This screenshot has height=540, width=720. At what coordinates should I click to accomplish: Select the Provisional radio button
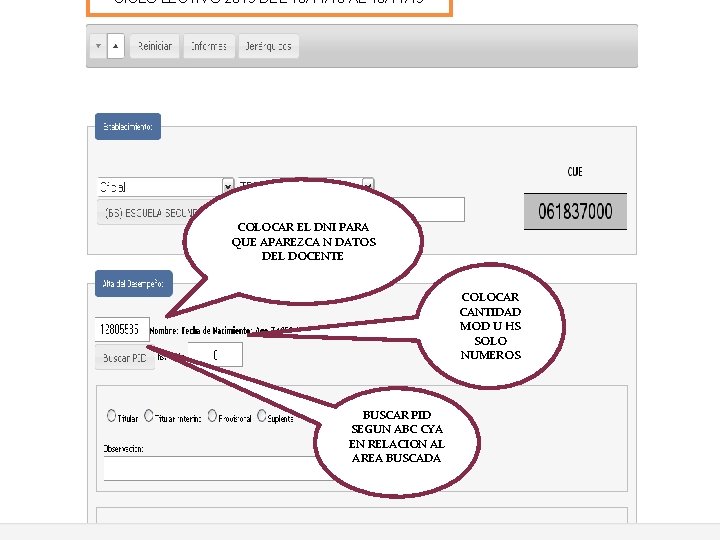(x=212, y=416)
